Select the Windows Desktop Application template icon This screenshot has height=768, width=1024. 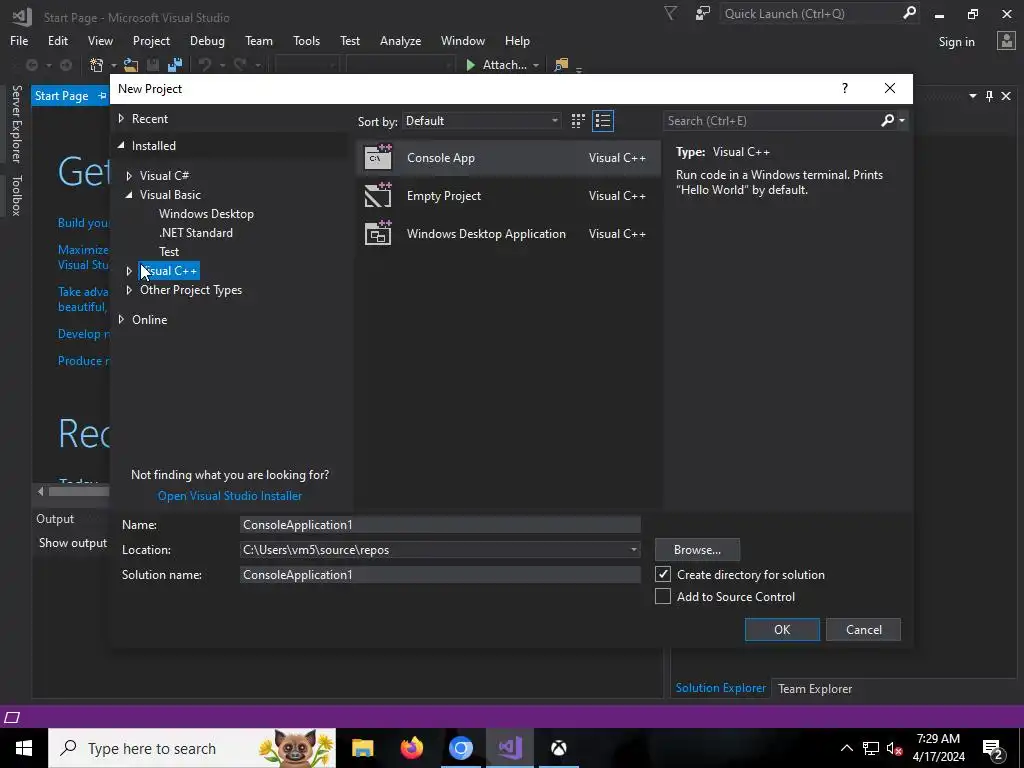[378, 233]
